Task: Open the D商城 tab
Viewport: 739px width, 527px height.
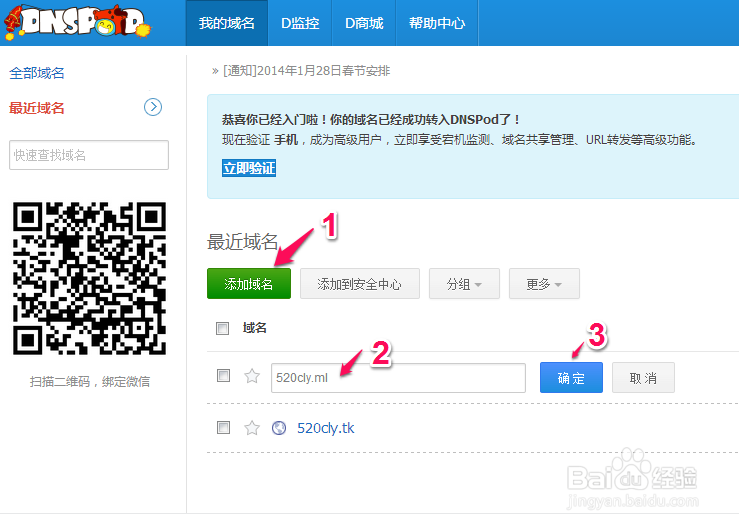Action: coord(364,23)
